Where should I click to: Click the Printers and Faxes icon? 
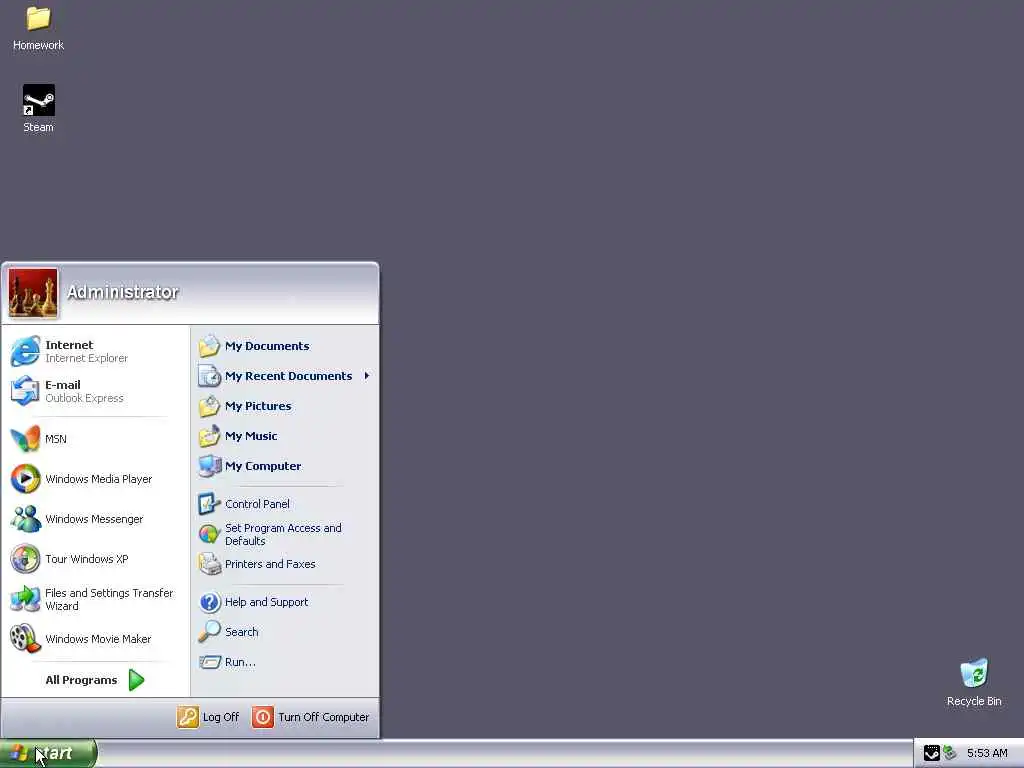(210, 564)
